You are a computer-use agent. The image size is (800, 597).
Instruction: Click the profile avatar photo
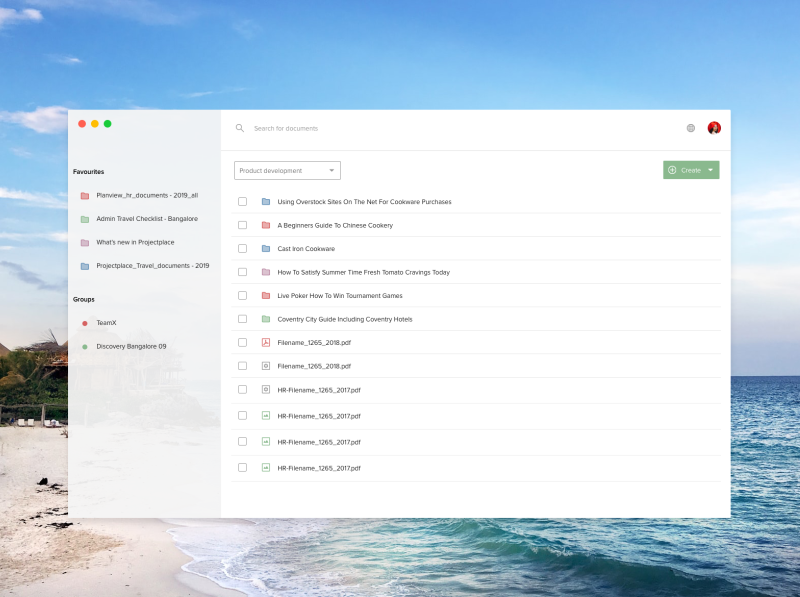pos(714,128)
